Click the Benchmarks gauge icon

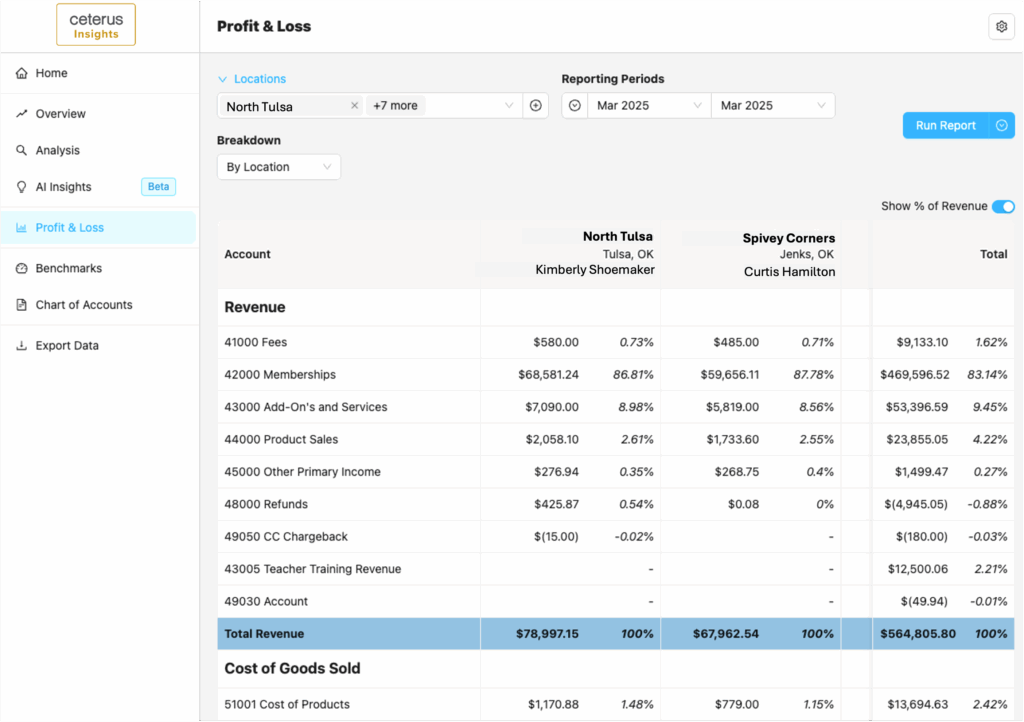[x=22, y=269]
